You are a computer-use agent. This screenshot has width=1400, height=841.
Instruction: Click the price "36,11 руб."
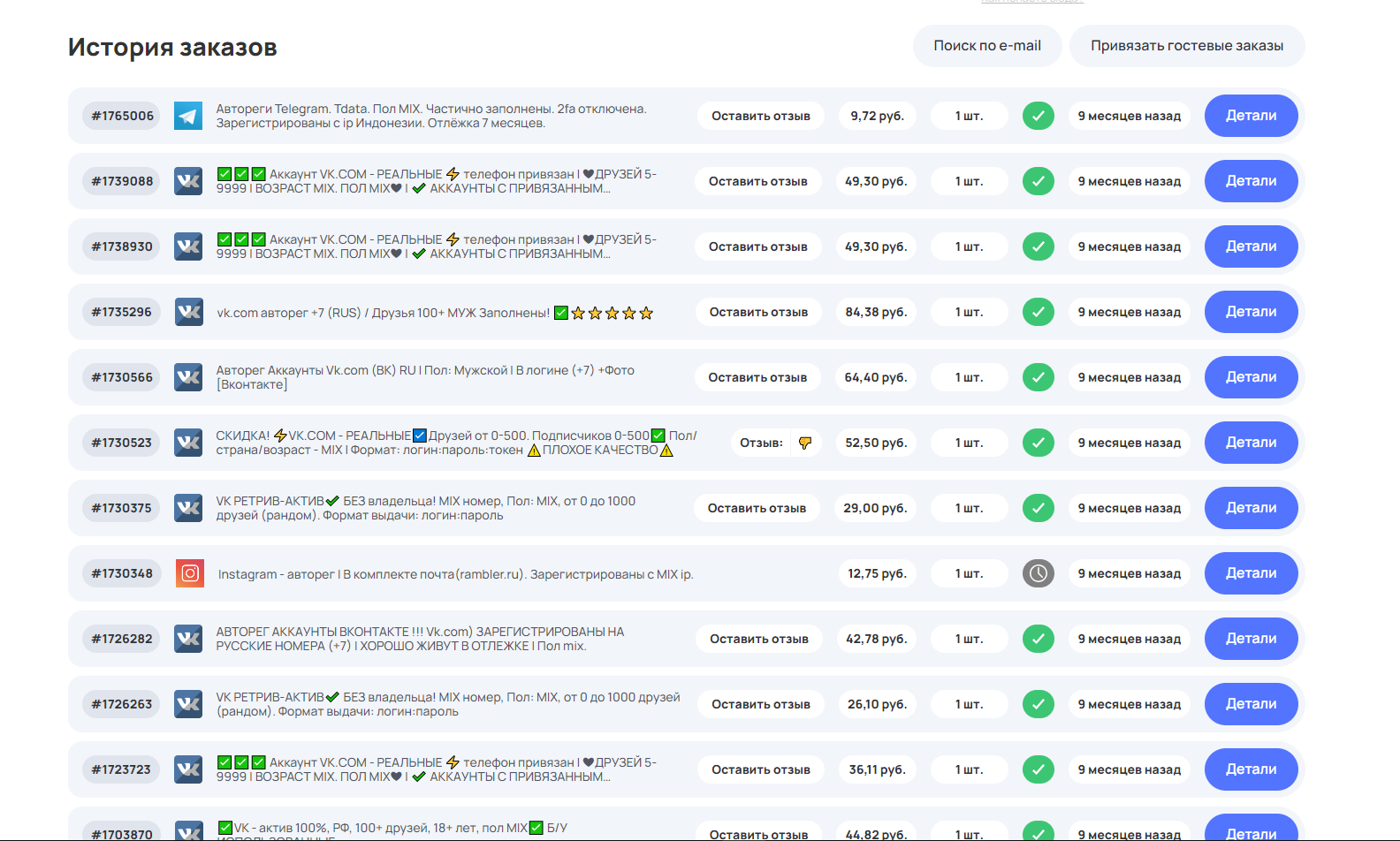pyautogui.click(x=878, y=769)
